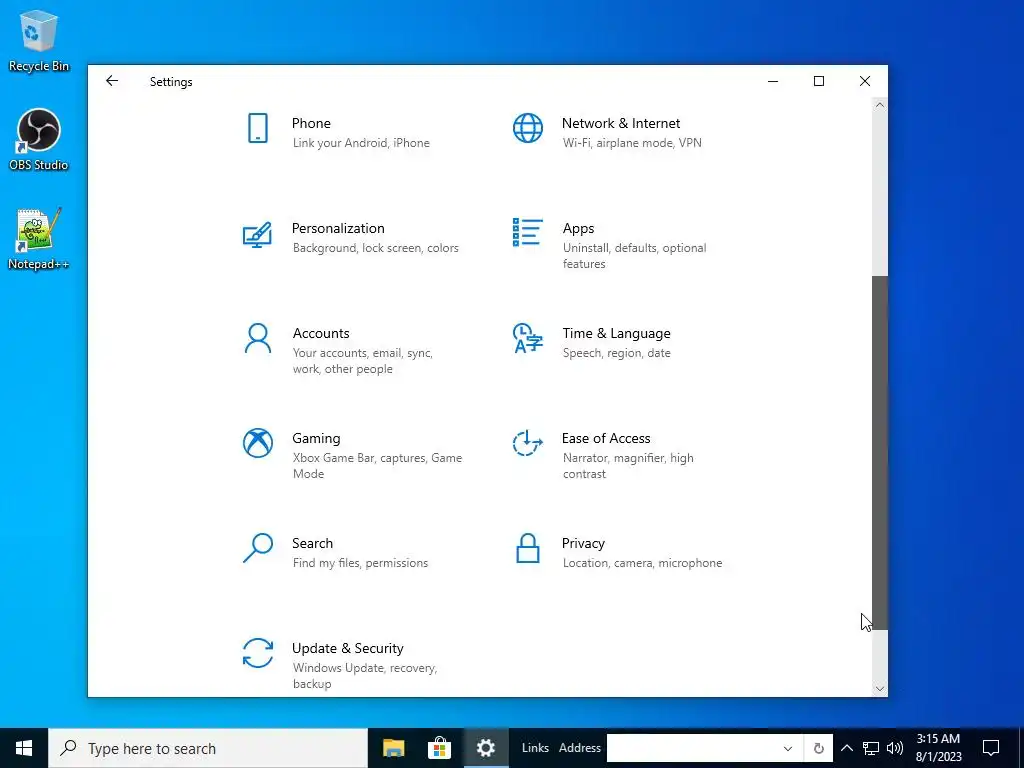Open the Recycle Bin desktop icon
The width and height of the screenshot is (1024, 768).
tap(39, 40)
